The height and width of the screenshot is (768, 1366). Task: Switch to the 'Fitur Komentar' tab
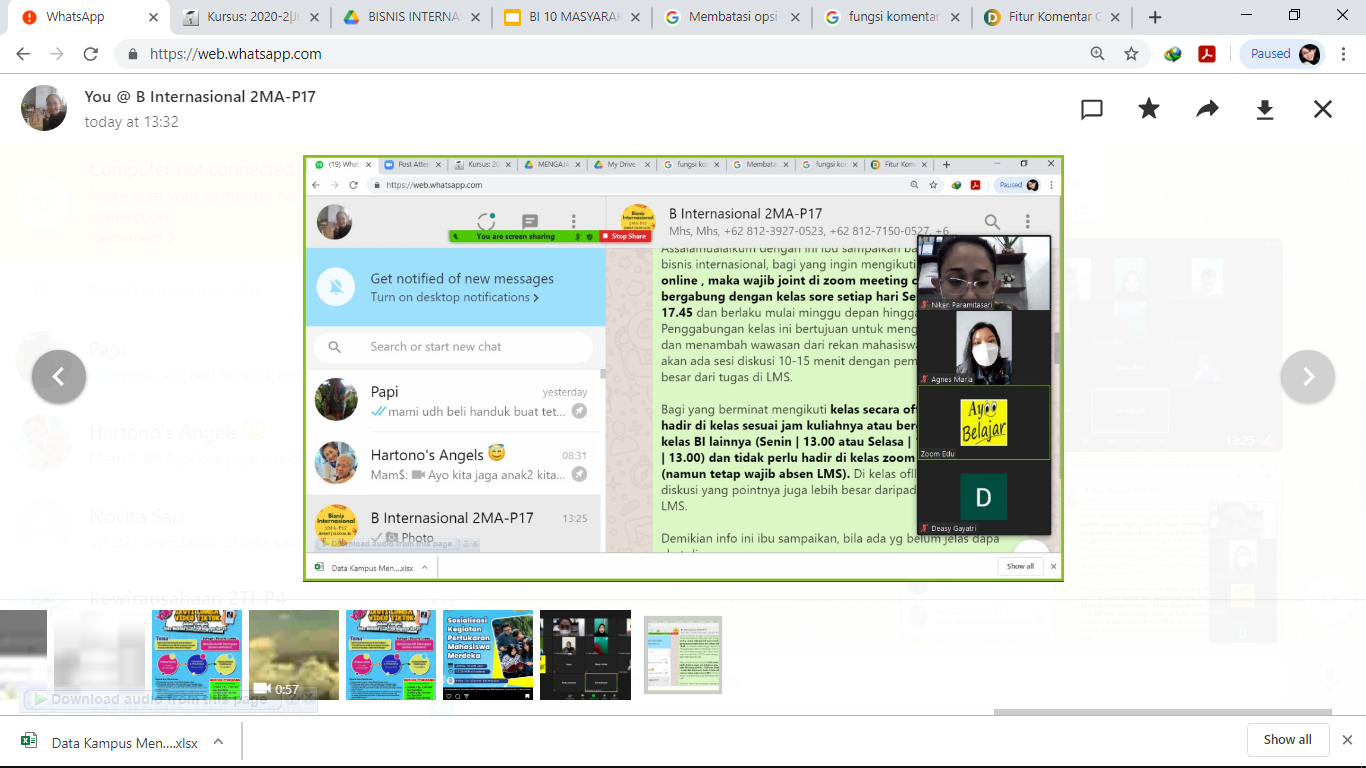pos(1050,17)
